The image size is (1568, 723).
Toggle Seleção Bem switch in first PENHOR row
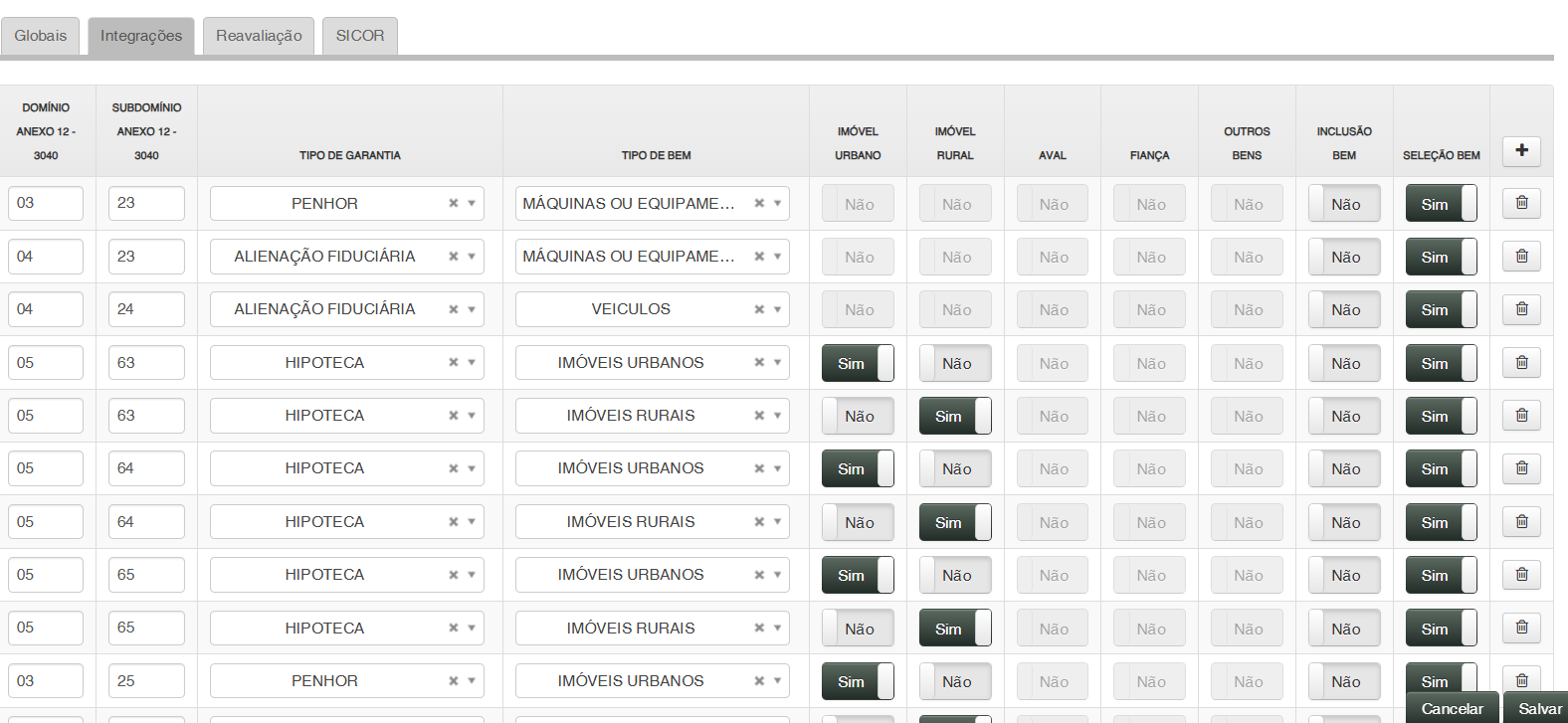(1441, 204)
